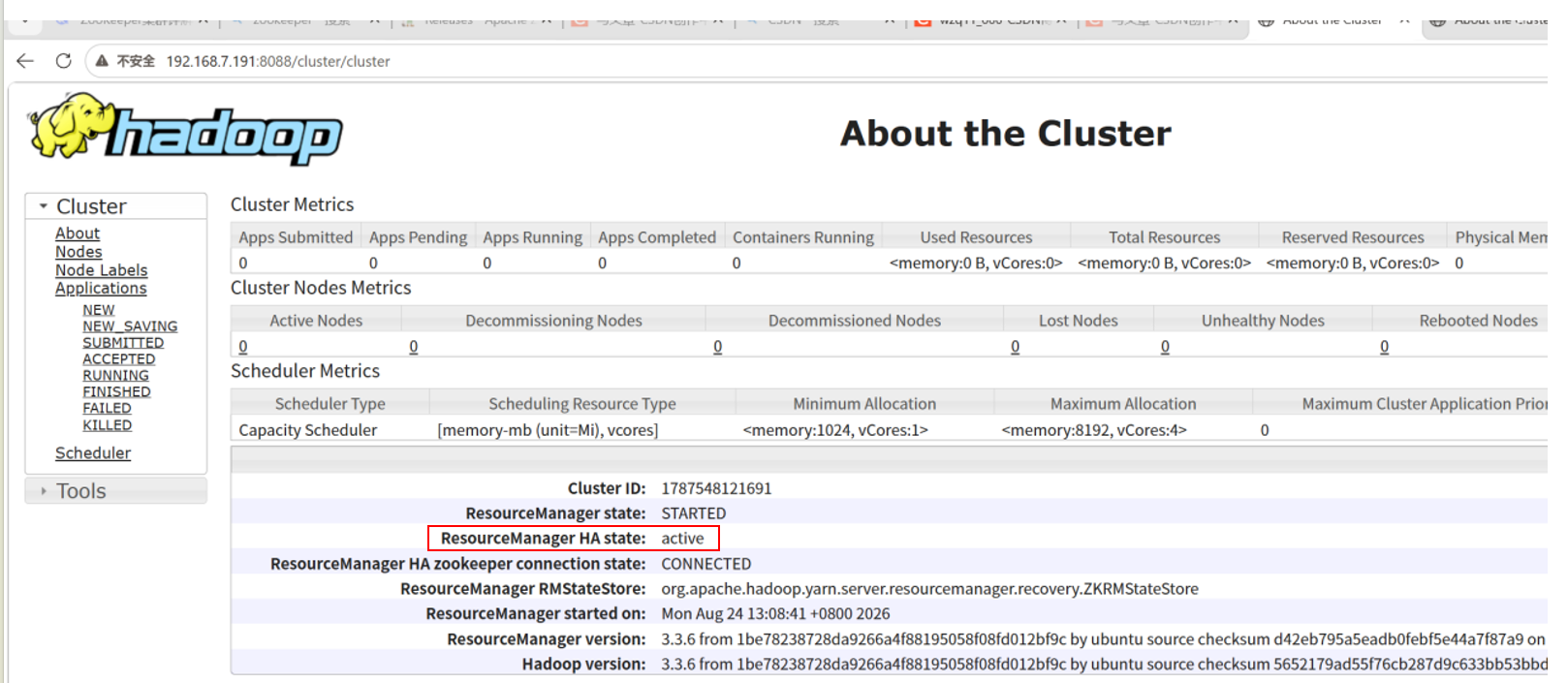The width and height of the screenshot is (1568, 683).
Task: Open the Active Nodes count link
Action: point(243,347)
